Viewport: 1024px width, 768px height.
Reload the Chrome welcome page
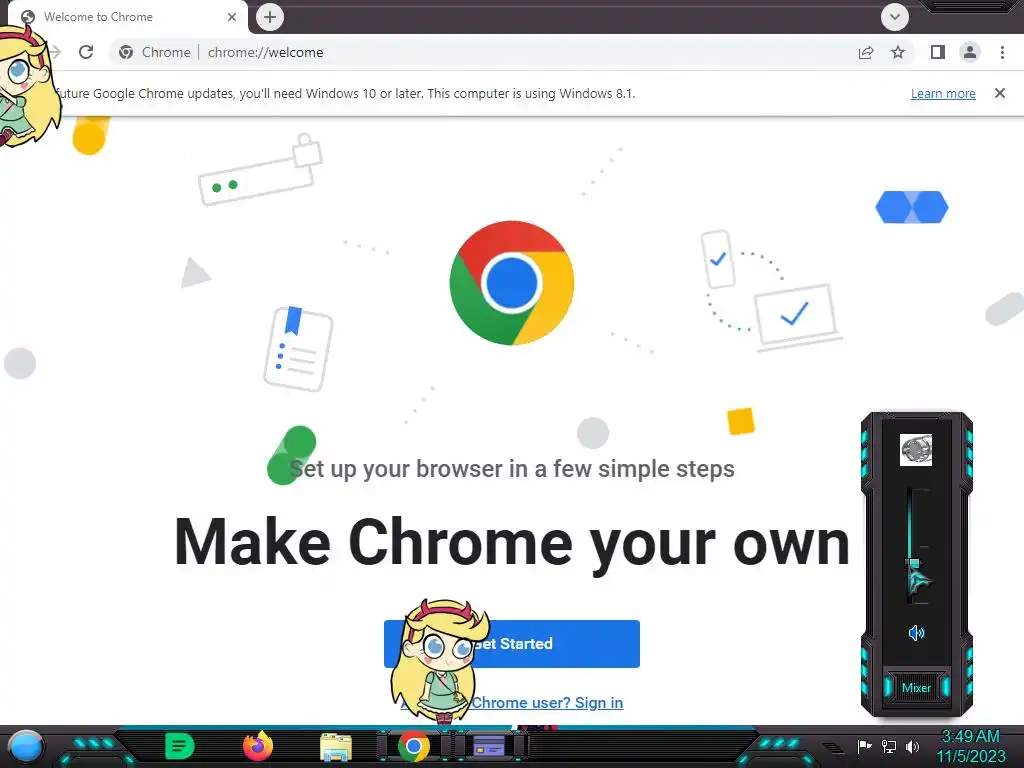[x=86, y=52]
